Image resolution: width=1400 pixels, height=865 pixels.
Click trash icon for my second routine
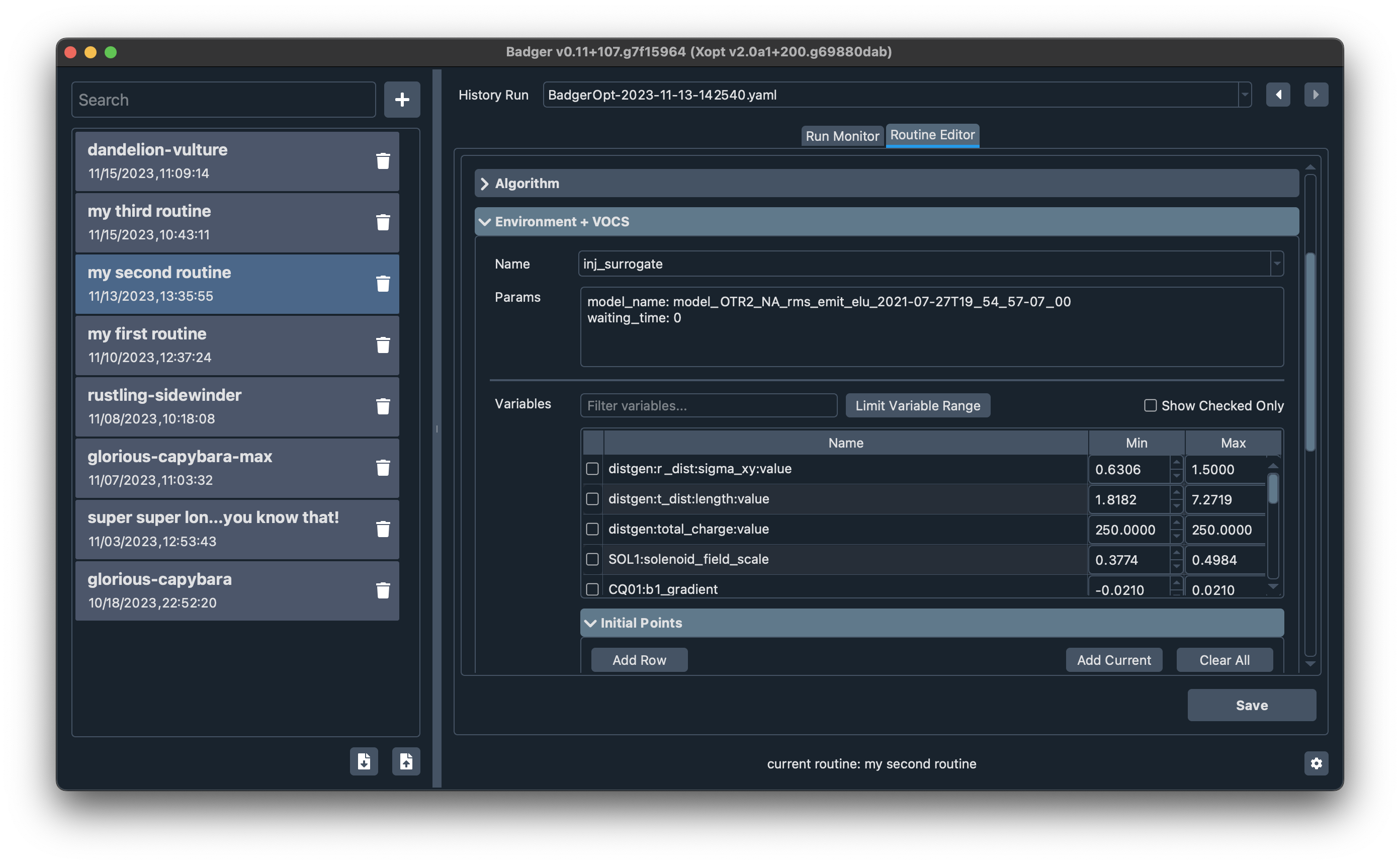383,284
